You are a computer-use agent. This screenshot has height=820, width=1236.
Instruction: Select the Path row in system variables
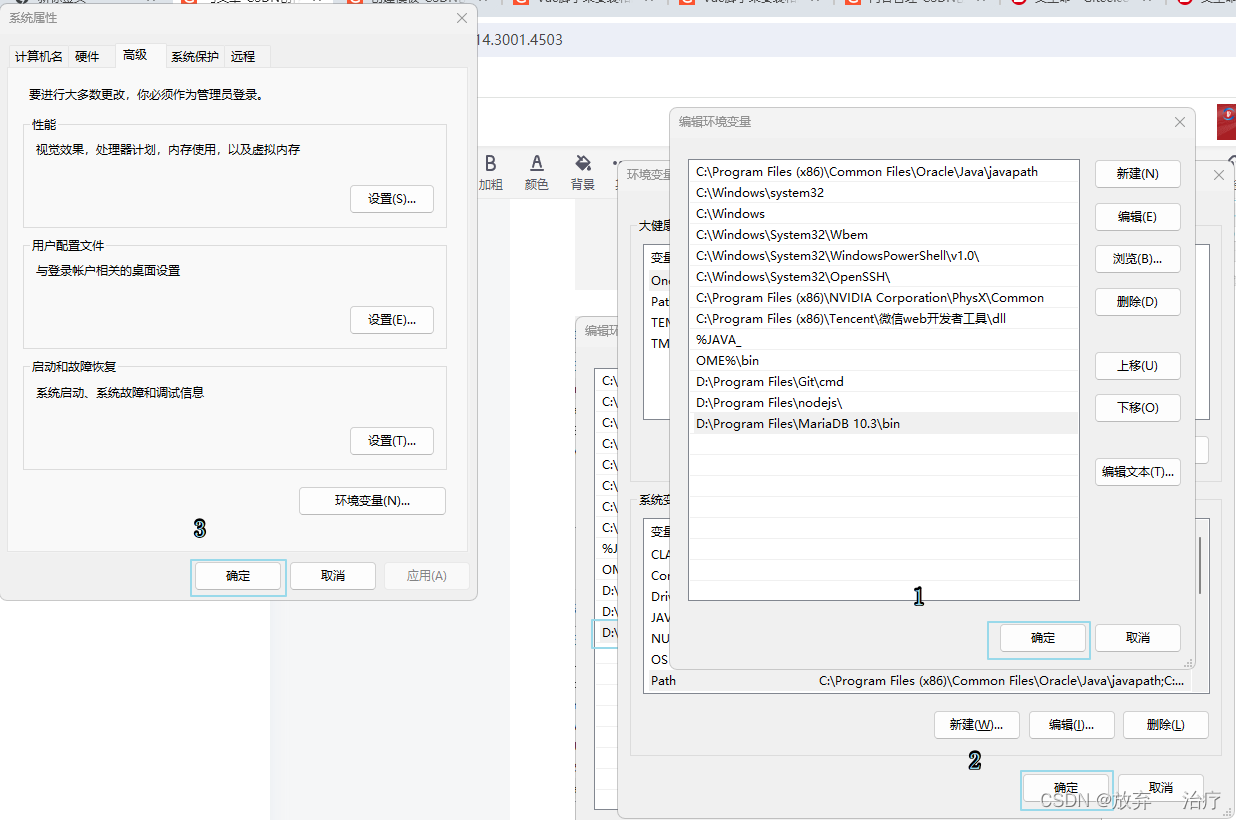[918, 681]
